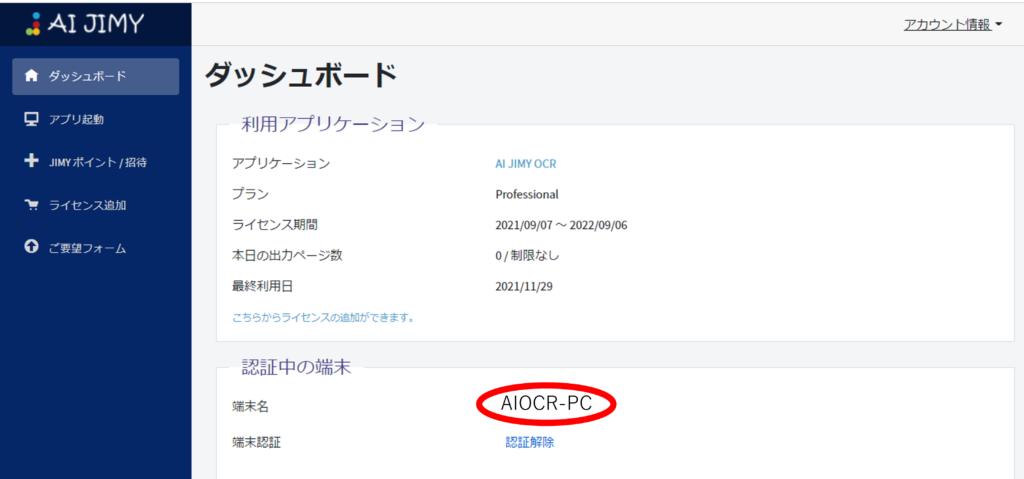Click the home icon beside ダッシュボード

(31, 76)
